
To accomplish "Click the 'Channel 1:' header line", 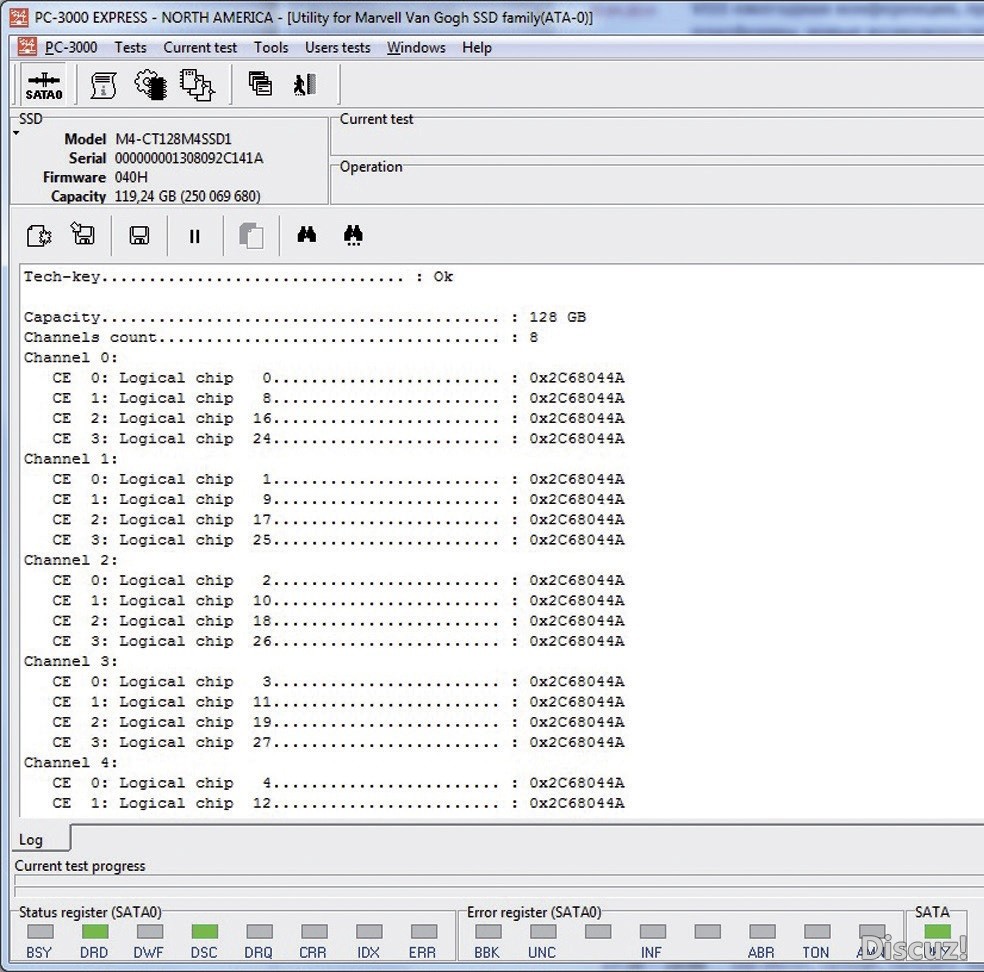I will [x=71, y=459].
